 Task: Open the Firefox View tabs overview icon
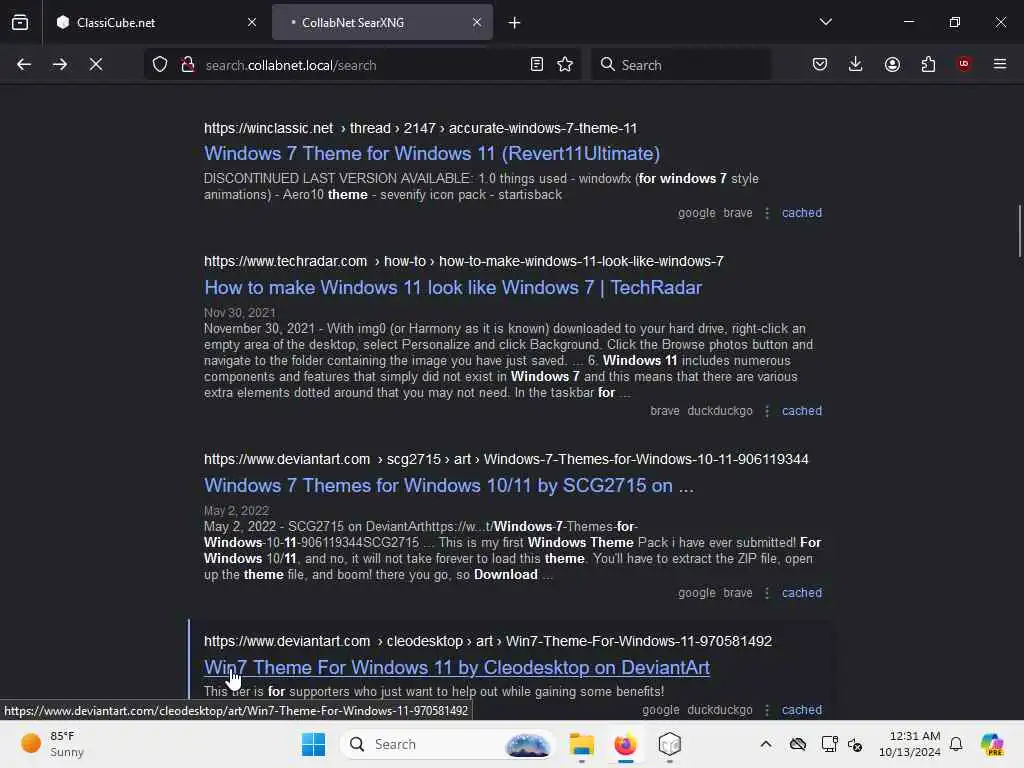tap(20, 22)
